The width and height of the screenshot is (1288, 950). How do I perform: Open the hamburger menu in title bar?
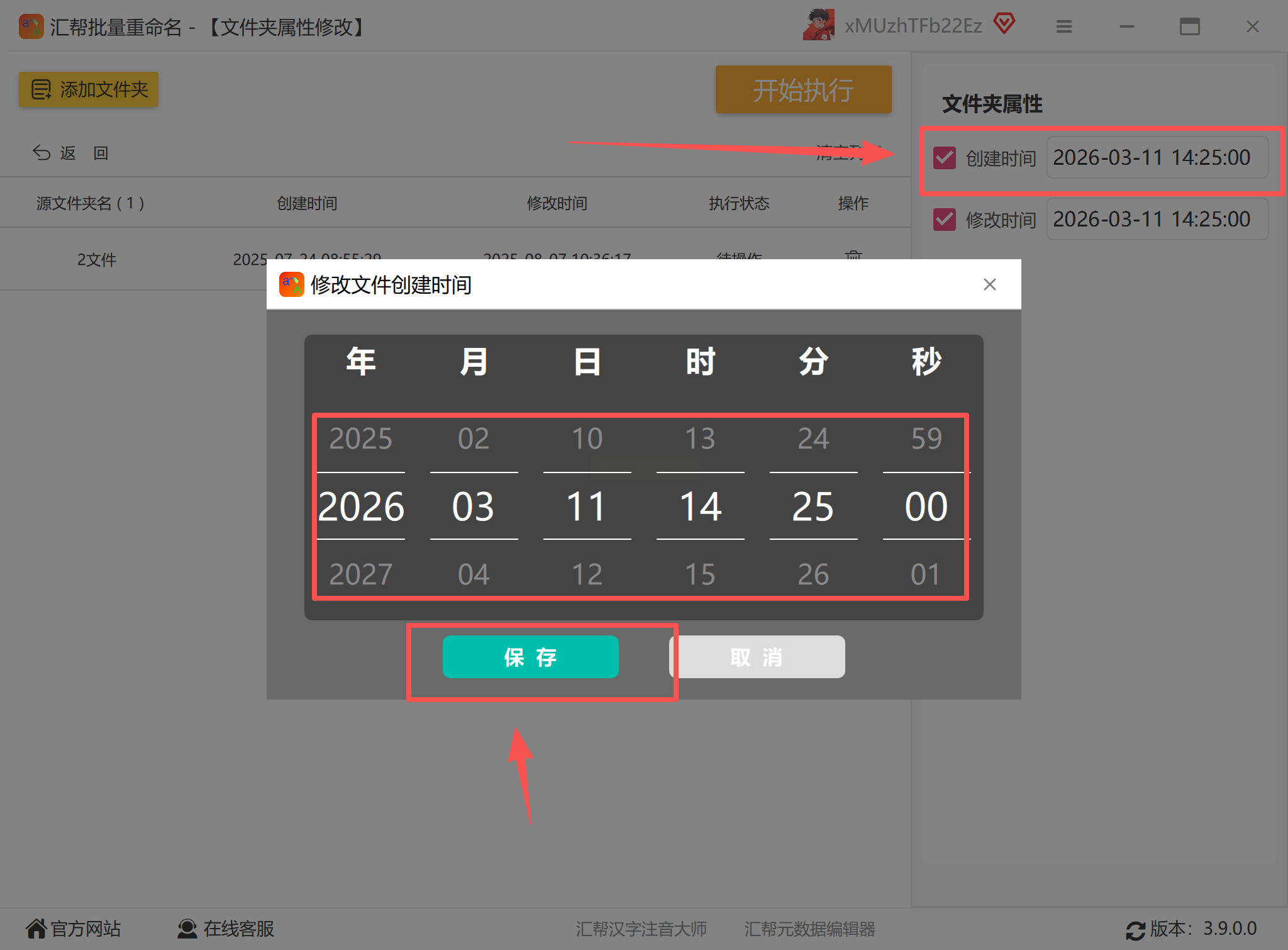[1063, 26]
